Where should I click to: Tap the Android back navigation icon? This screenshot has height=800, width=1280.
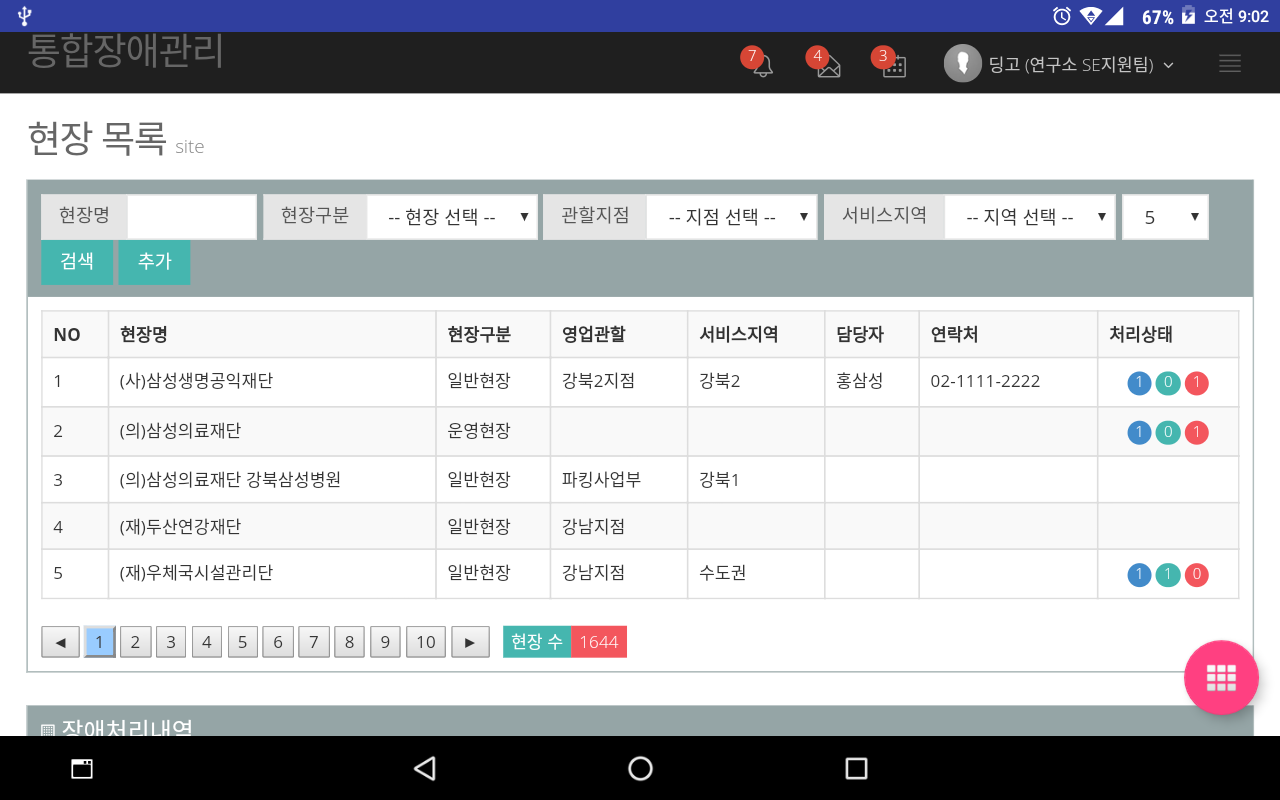[425, 768]
